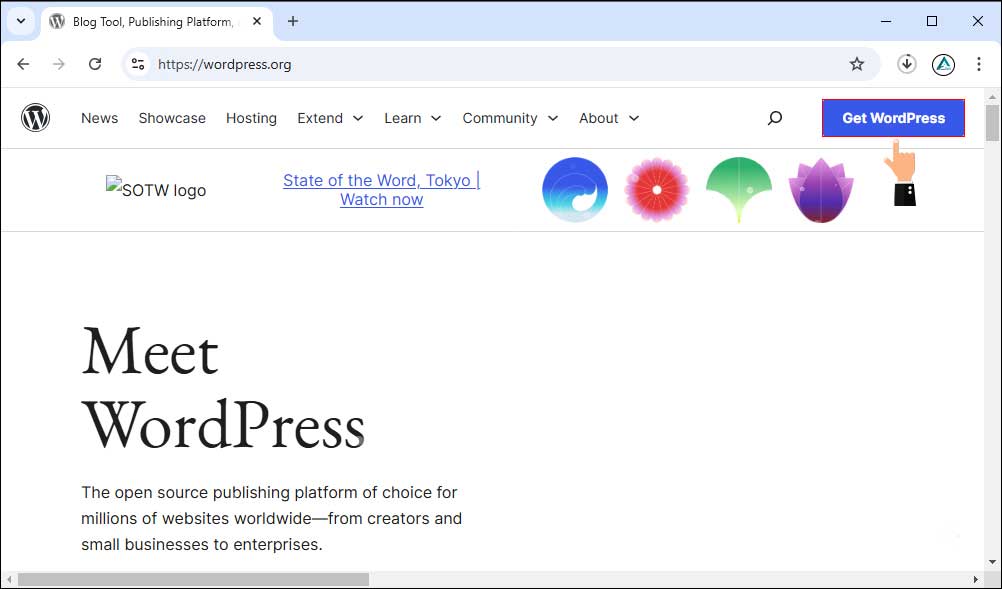Open the tab search dropdown arrow
Screen dimensions: 1002x589
tap(21, 21)
